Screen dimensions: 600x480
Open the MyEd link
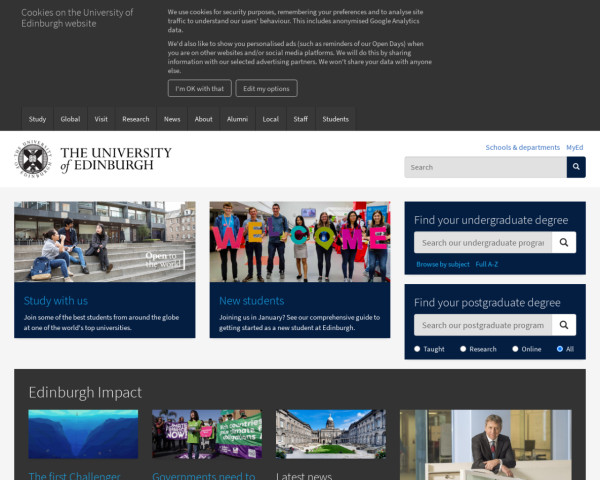pos(575,147)
